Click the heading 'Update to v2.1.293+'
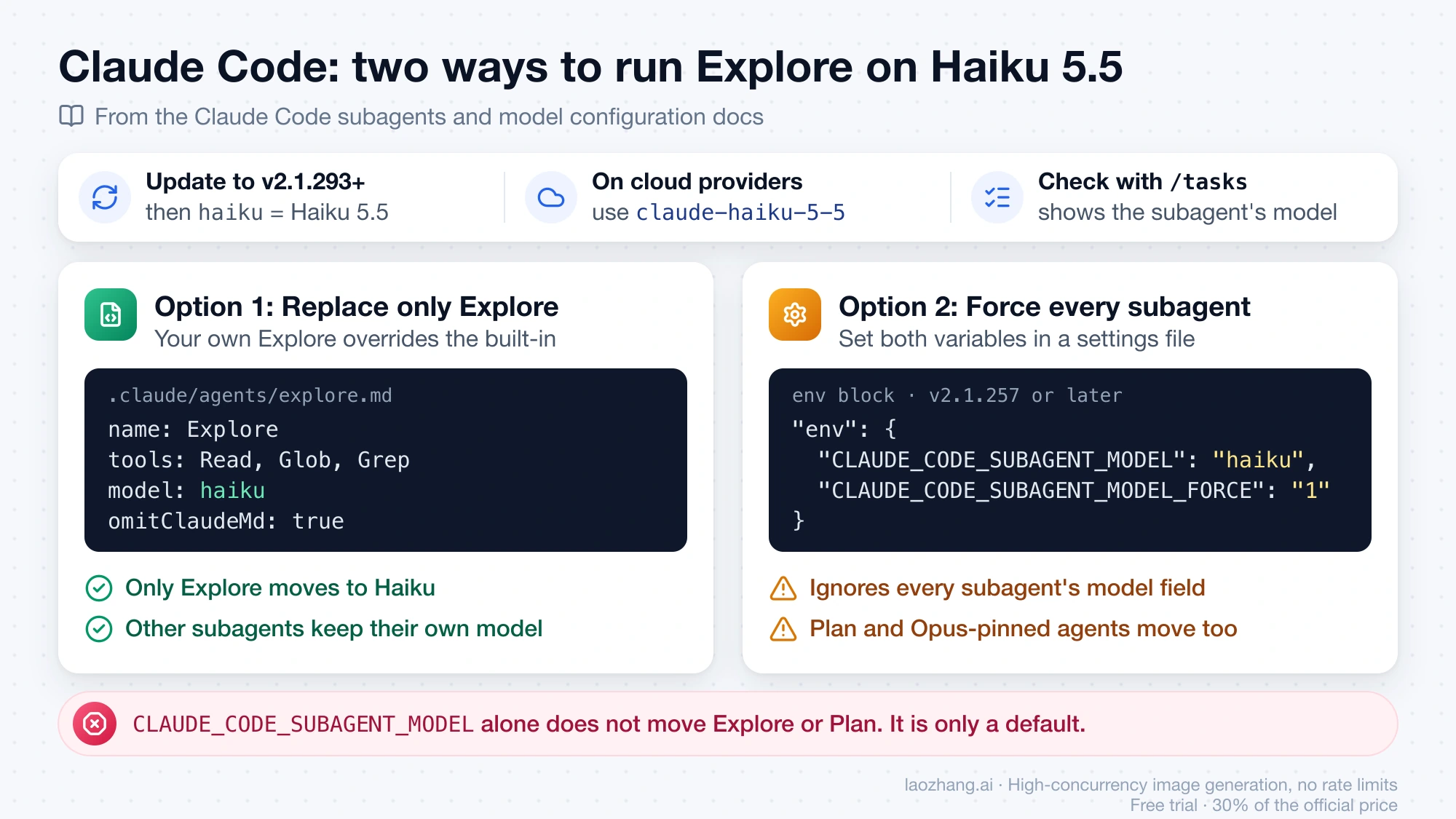This screenshot has height=819, width=1456. point(256,181)
